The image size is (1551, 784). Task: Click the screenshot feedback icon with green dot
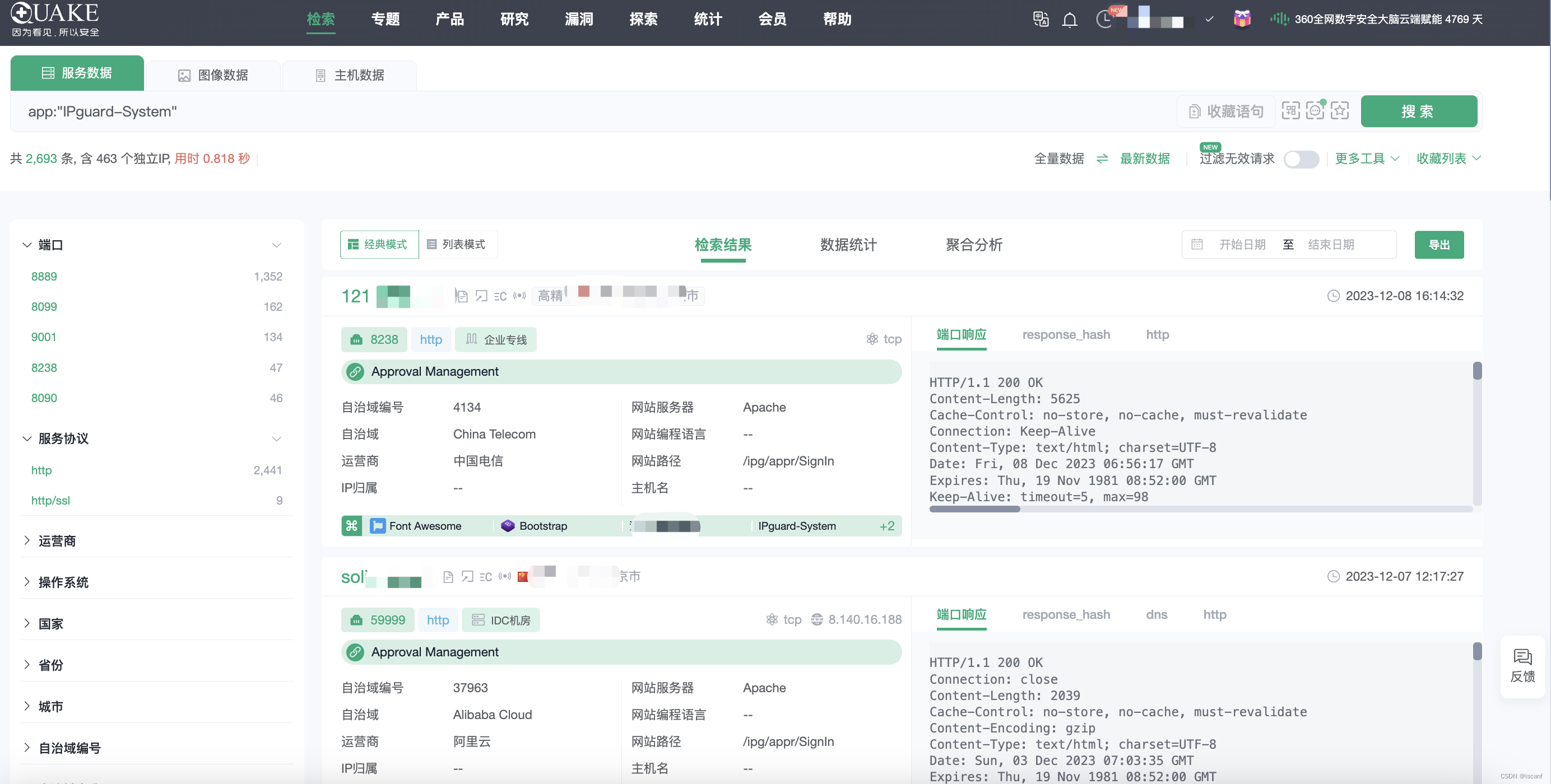click(x=1315, y=111)
